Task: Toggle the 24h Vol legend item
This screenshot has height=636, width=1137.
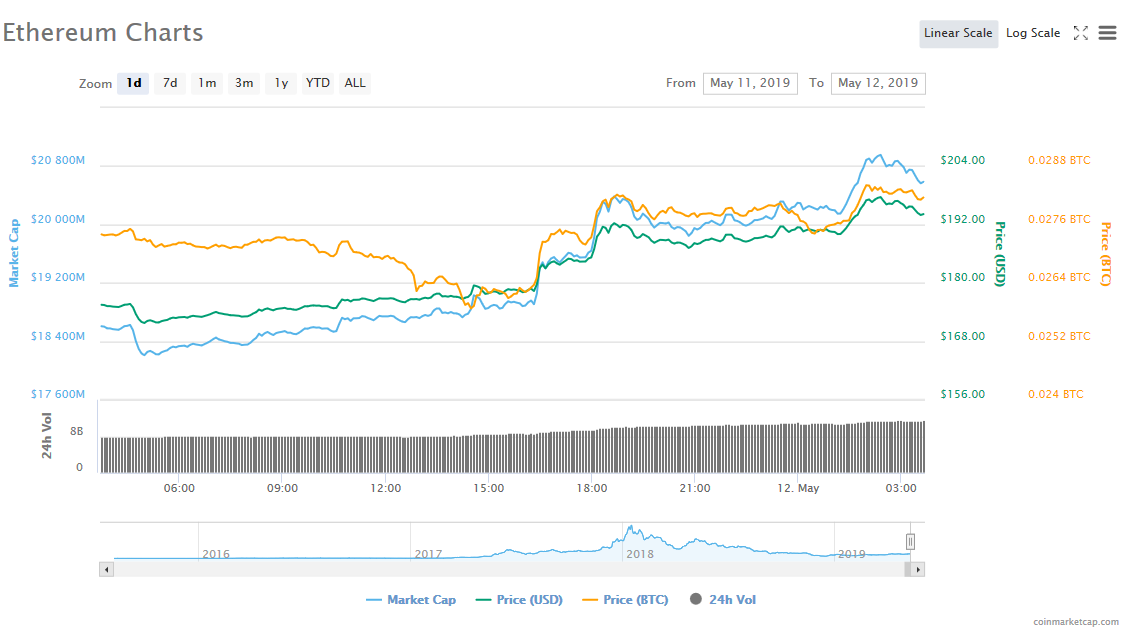Action: [x=722, y=600]
